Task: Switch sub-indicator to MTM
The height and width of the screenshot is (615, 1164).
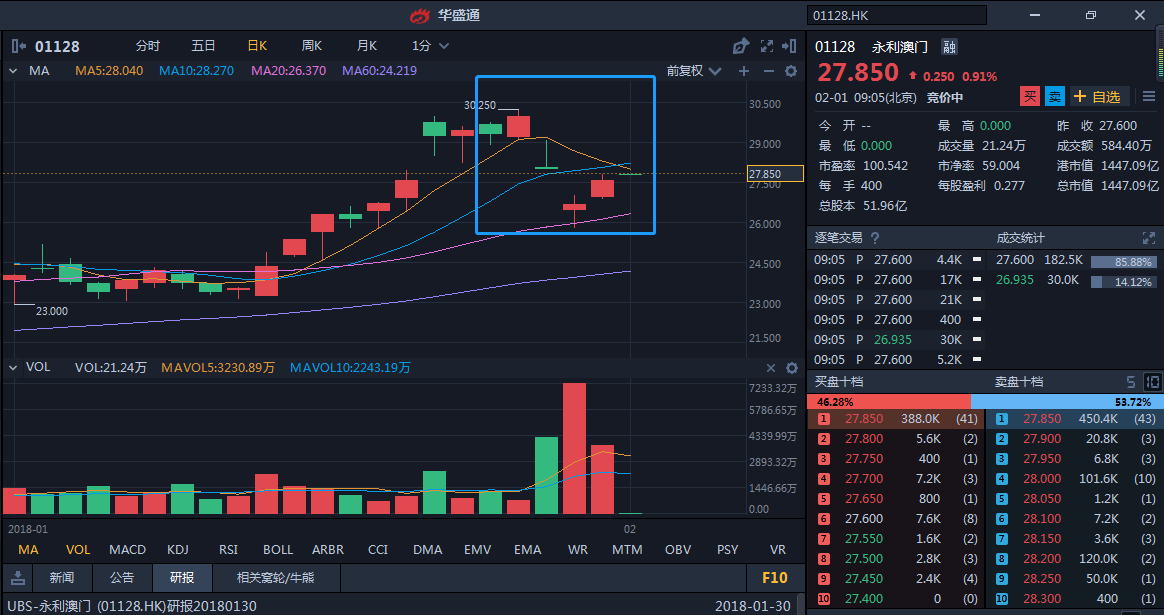Action: [627, 550]
